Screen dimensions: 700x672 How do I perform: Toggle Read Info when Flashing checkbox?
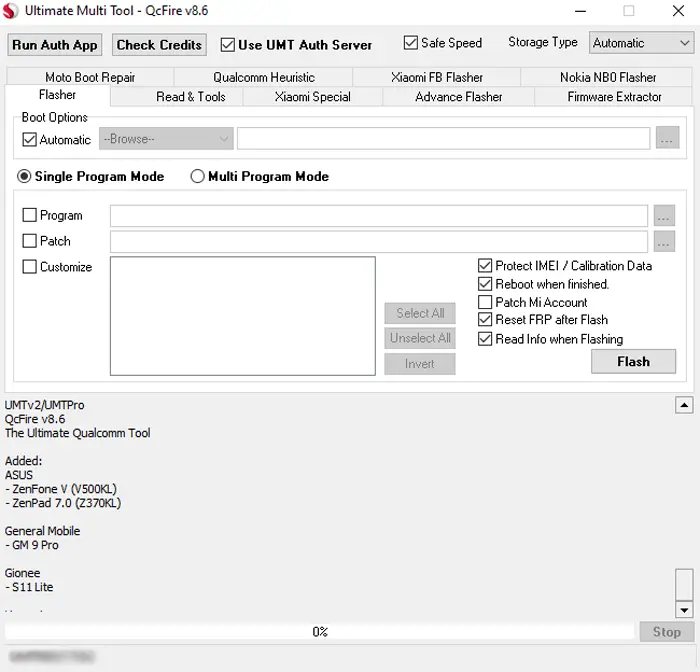click(x=485, y=339)
